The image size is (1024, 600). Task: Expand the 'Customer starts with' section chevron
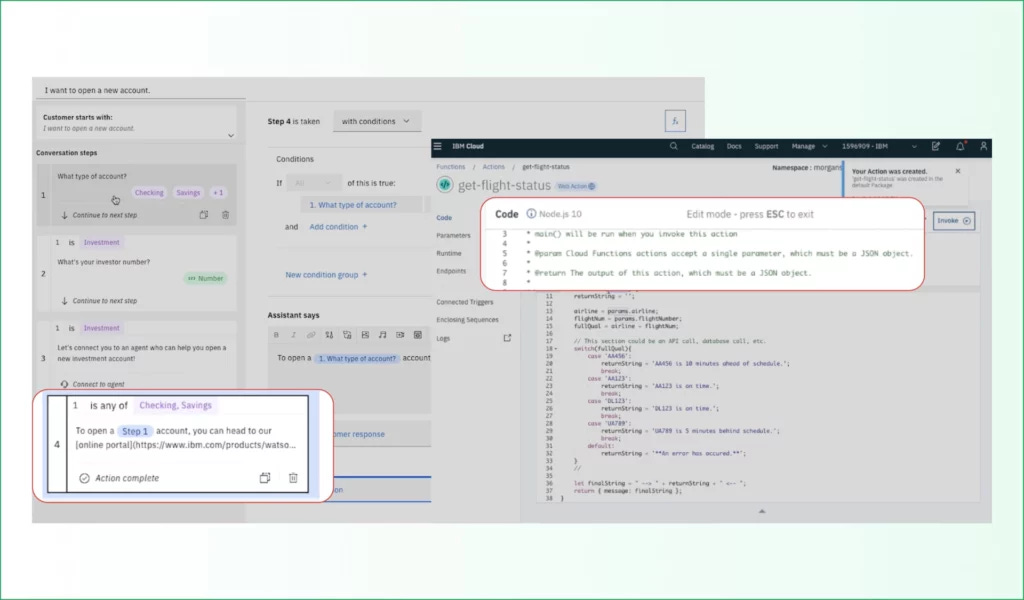pos(231,136)
